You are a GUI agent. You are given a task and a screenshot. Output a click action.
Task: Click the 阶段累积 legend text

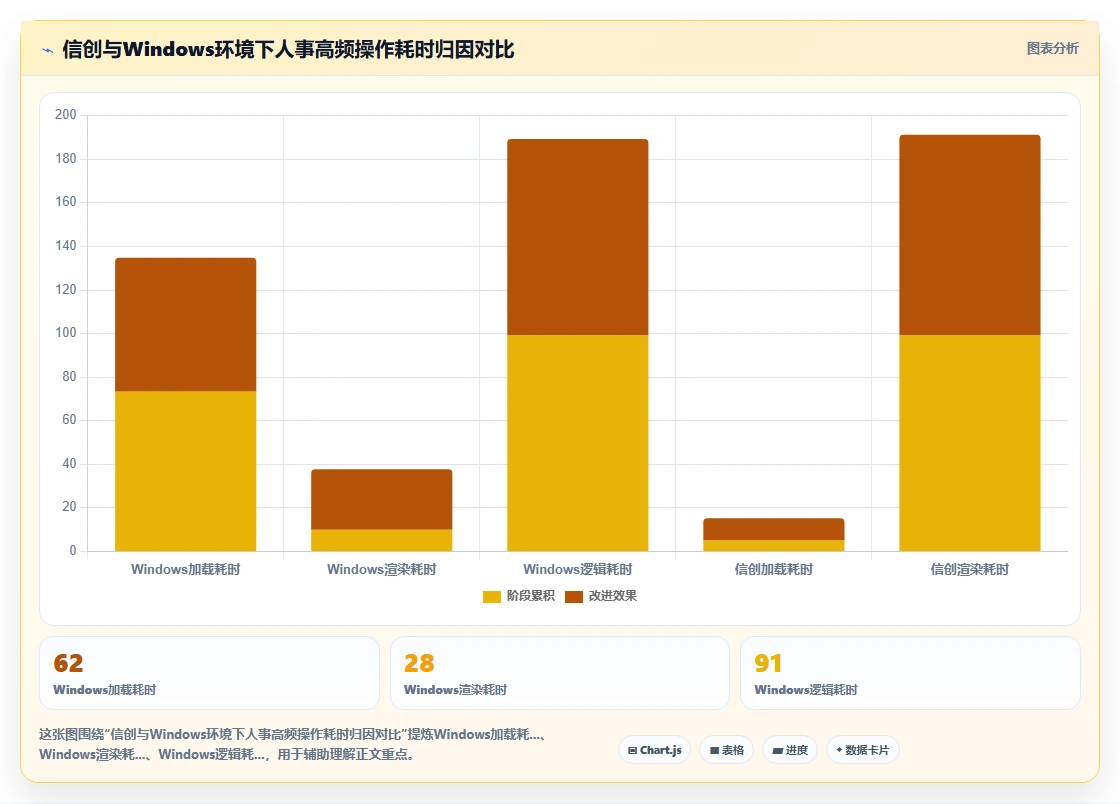(531, 596)
